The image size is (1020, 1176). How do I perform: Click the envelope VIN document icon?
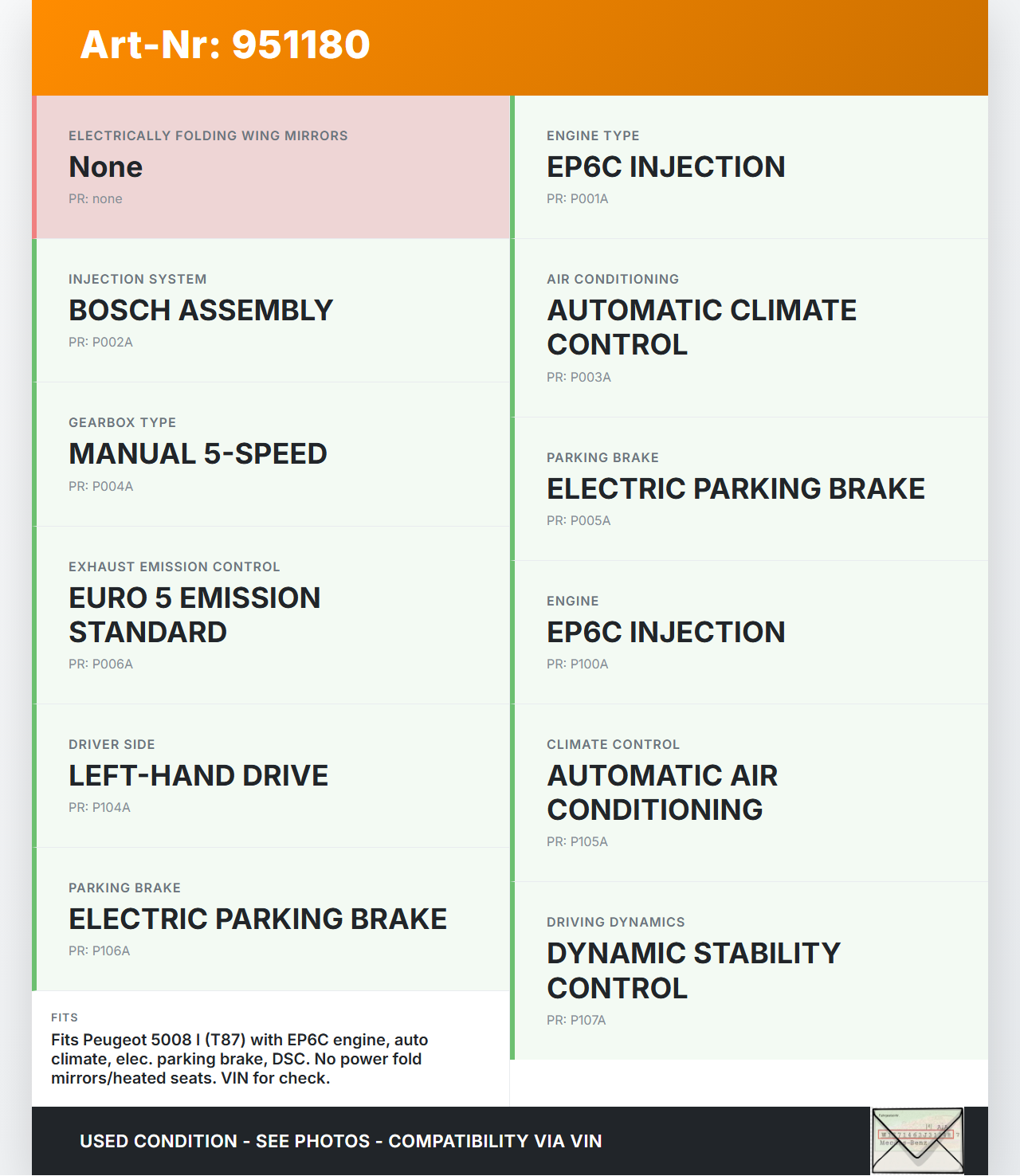pyautogui.click(x=917, y=1140)
